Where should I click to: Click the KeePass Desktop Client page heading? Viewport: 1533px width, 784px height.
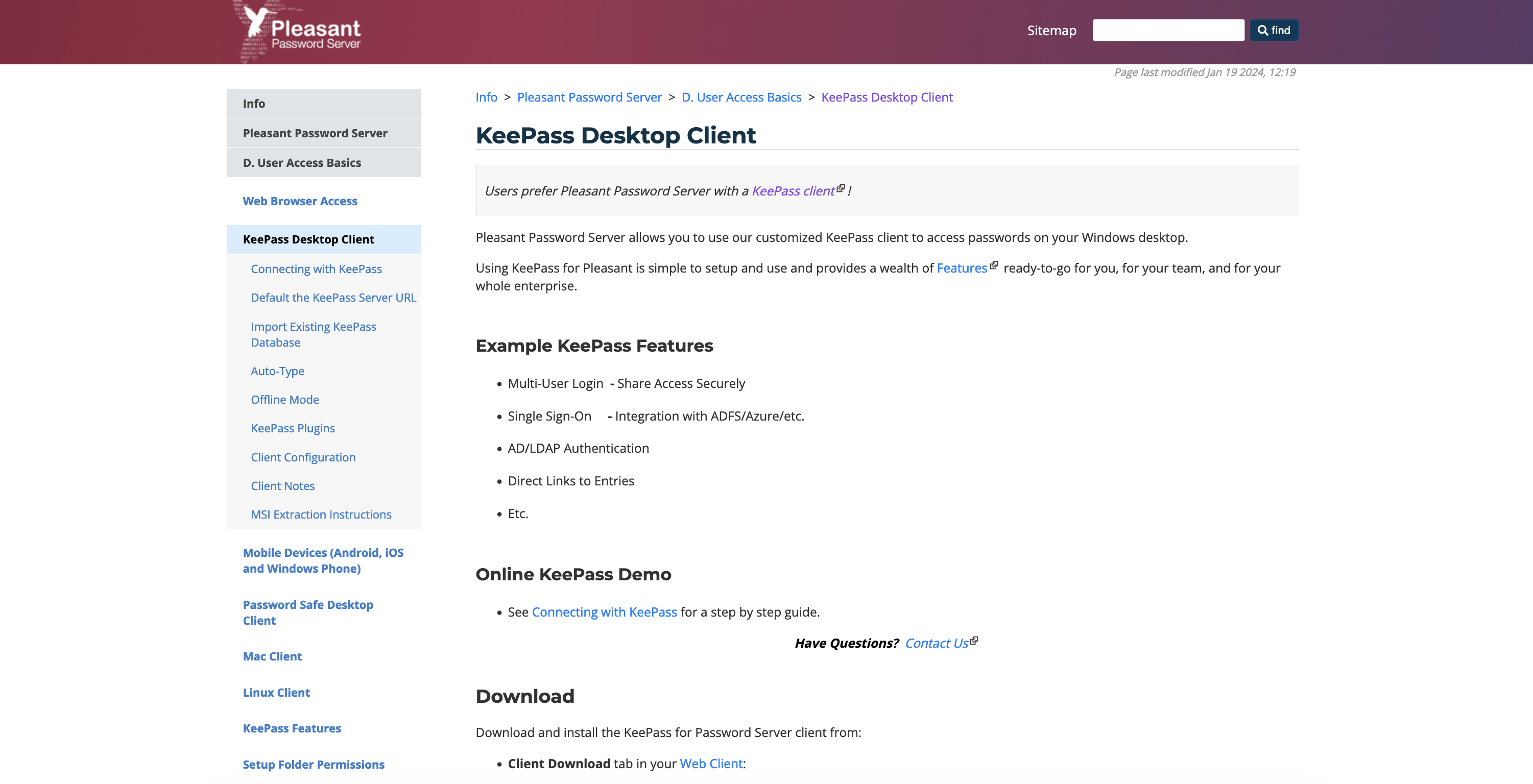click(615, 136)
